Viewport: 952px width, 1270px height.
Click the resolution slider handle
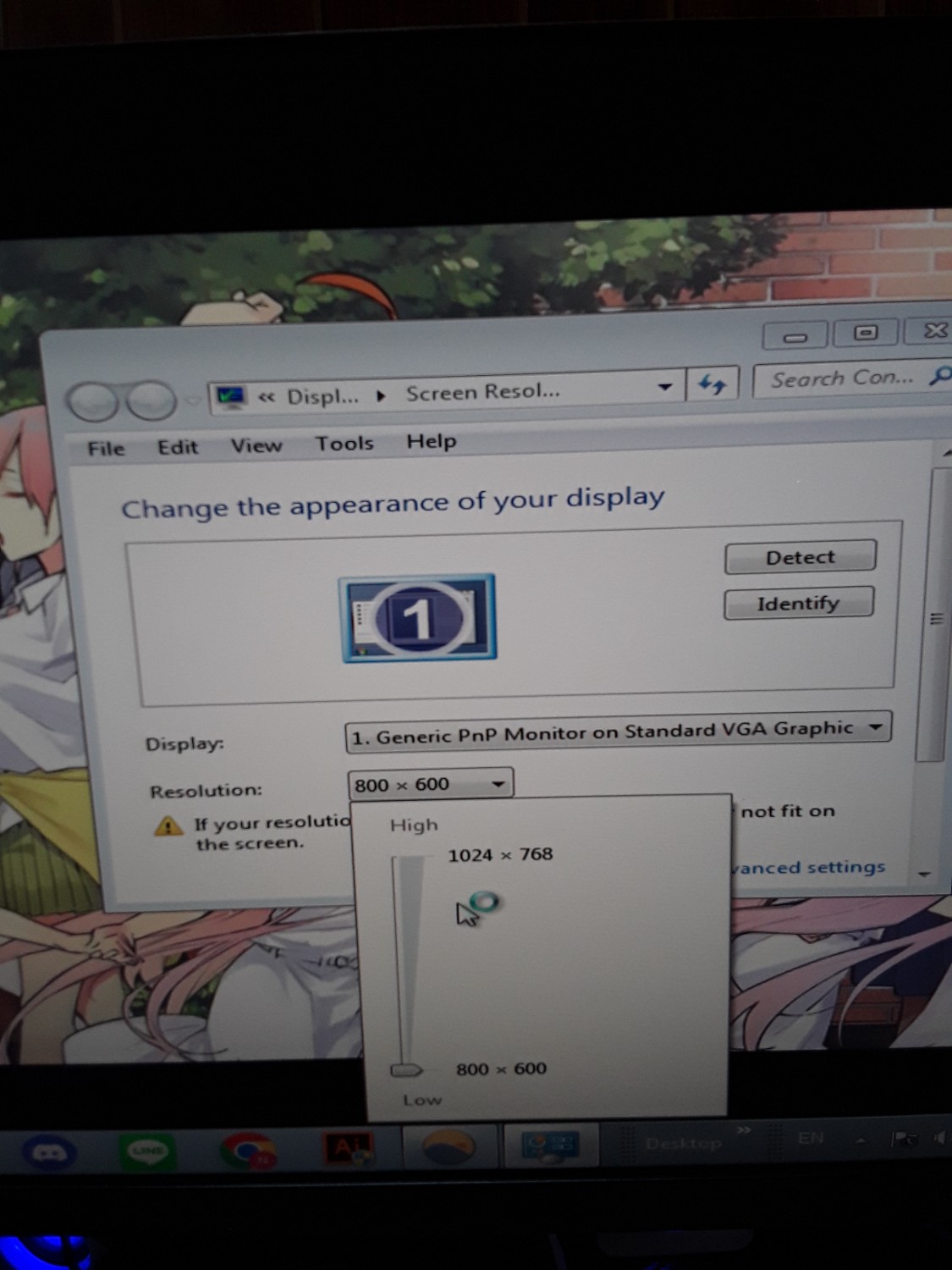click(x=407, y=1071)
